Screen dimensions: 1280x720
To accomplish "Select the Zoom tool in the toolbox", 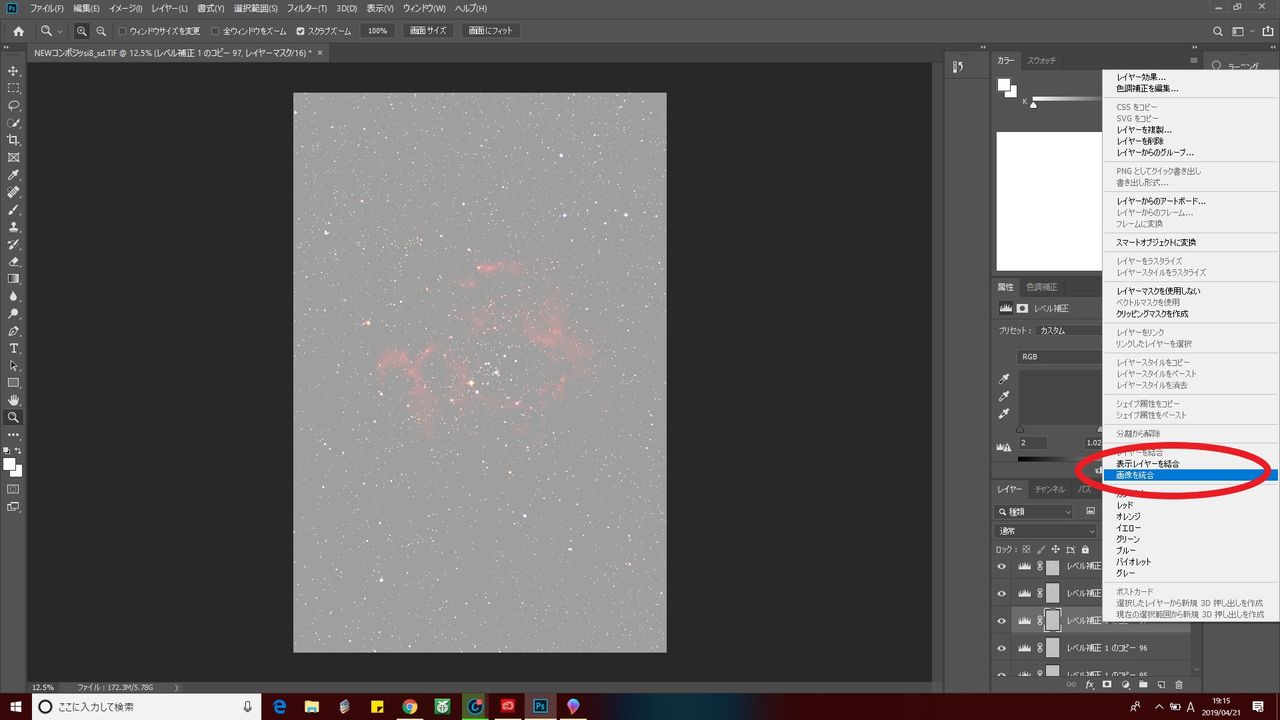I will (14, 417).
